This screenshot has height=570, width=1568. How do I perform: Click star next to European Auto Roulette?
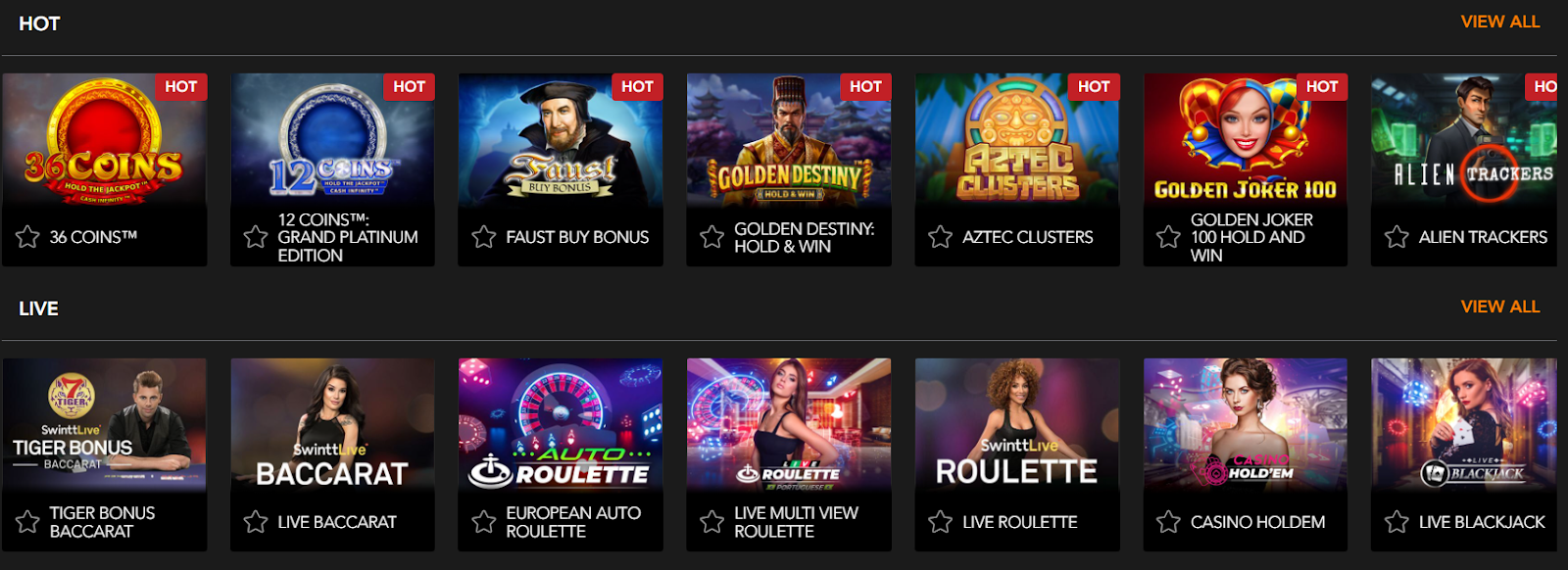click(x=484, y=522)
